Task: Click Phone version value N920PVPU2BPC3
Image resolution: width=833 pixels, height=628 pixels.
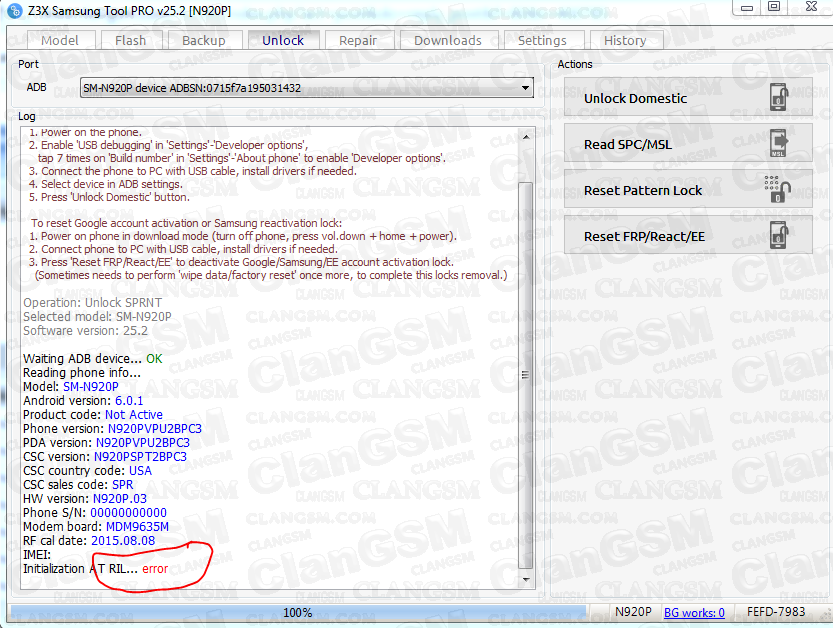Action: (x=155, y=428)
